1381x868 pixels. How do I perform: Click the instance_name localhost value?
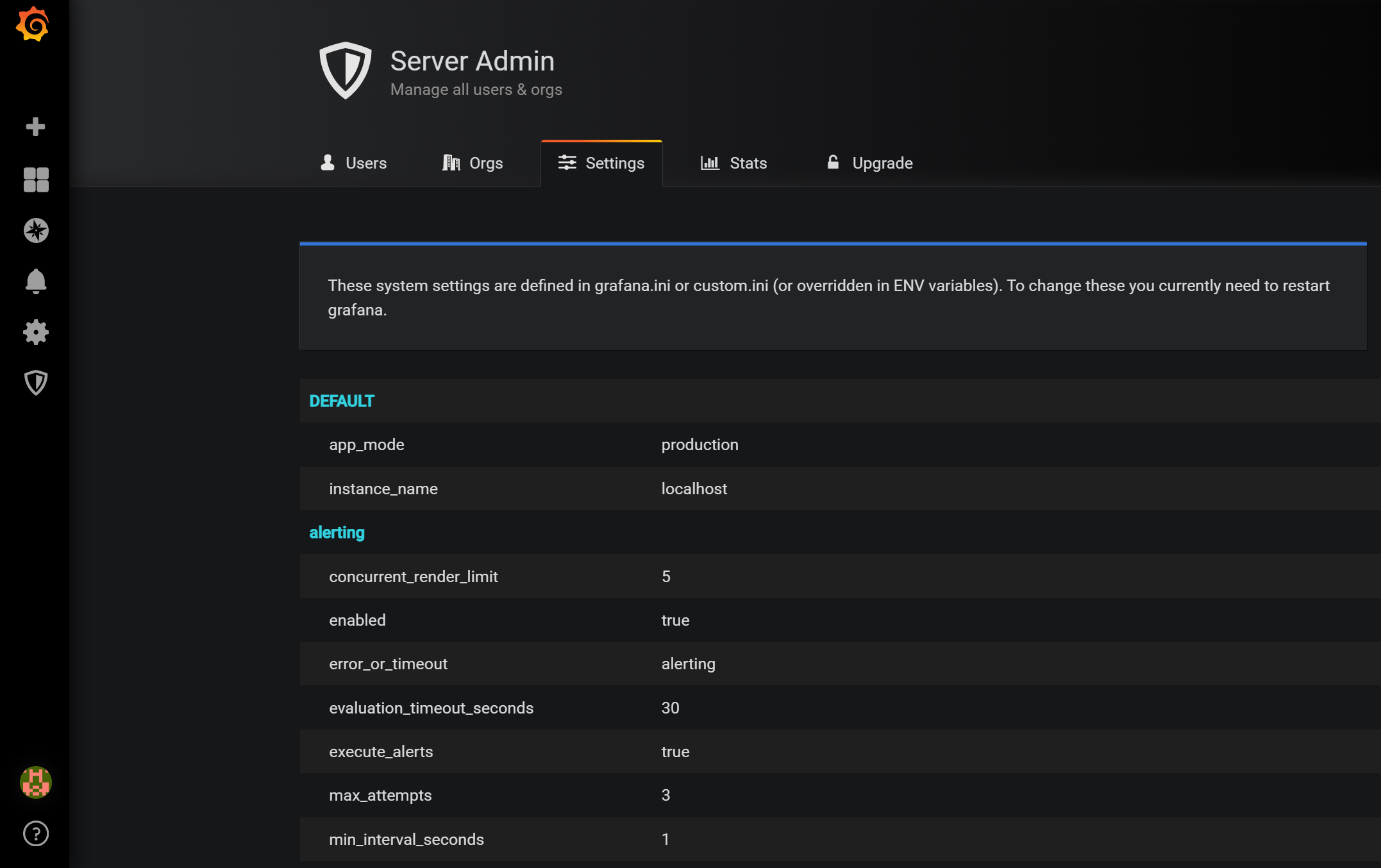tap(694, 489)
